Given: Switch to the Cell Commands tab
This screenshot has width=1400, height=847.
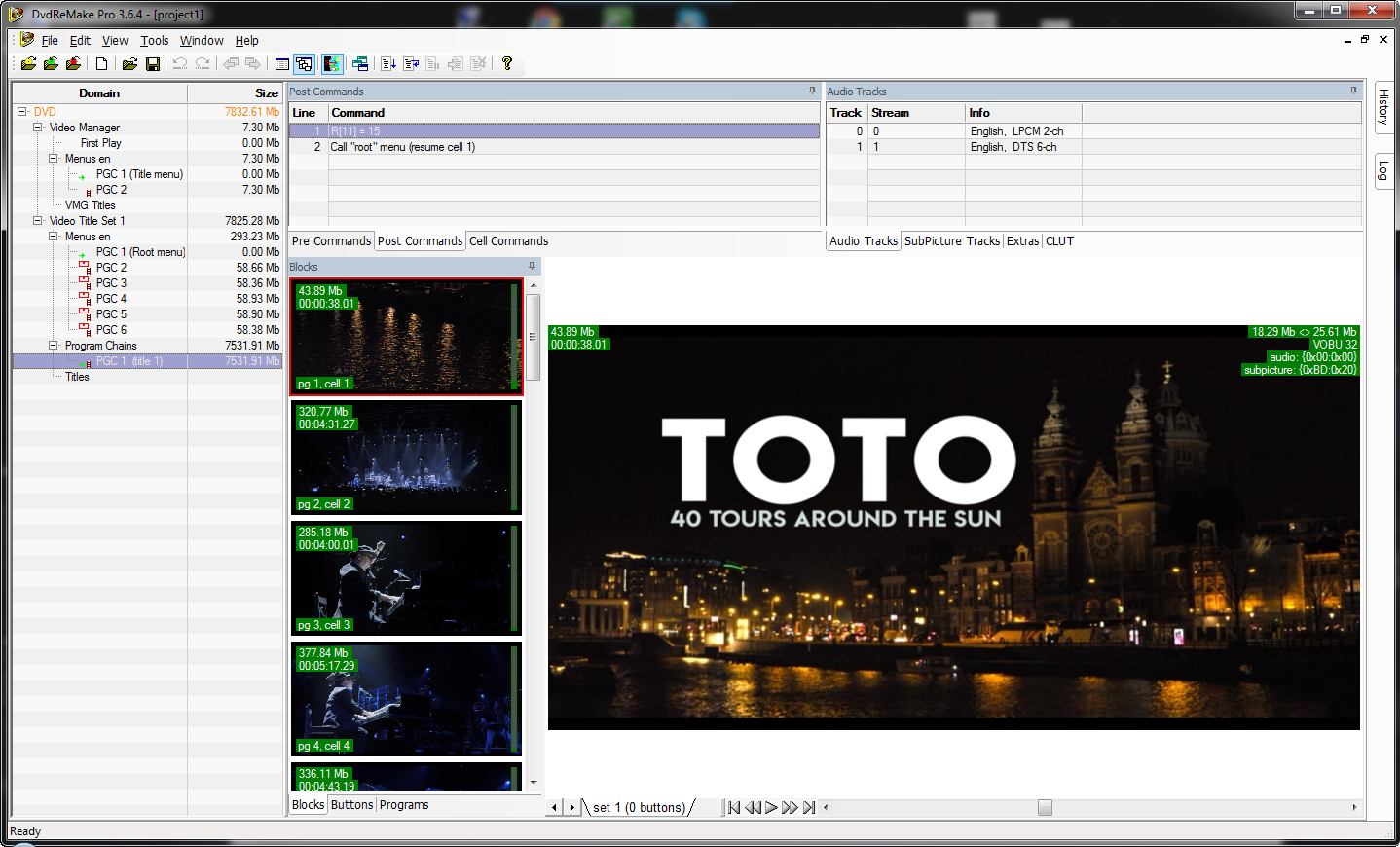Looking at the screenshot, I should [x=508, y=241].
